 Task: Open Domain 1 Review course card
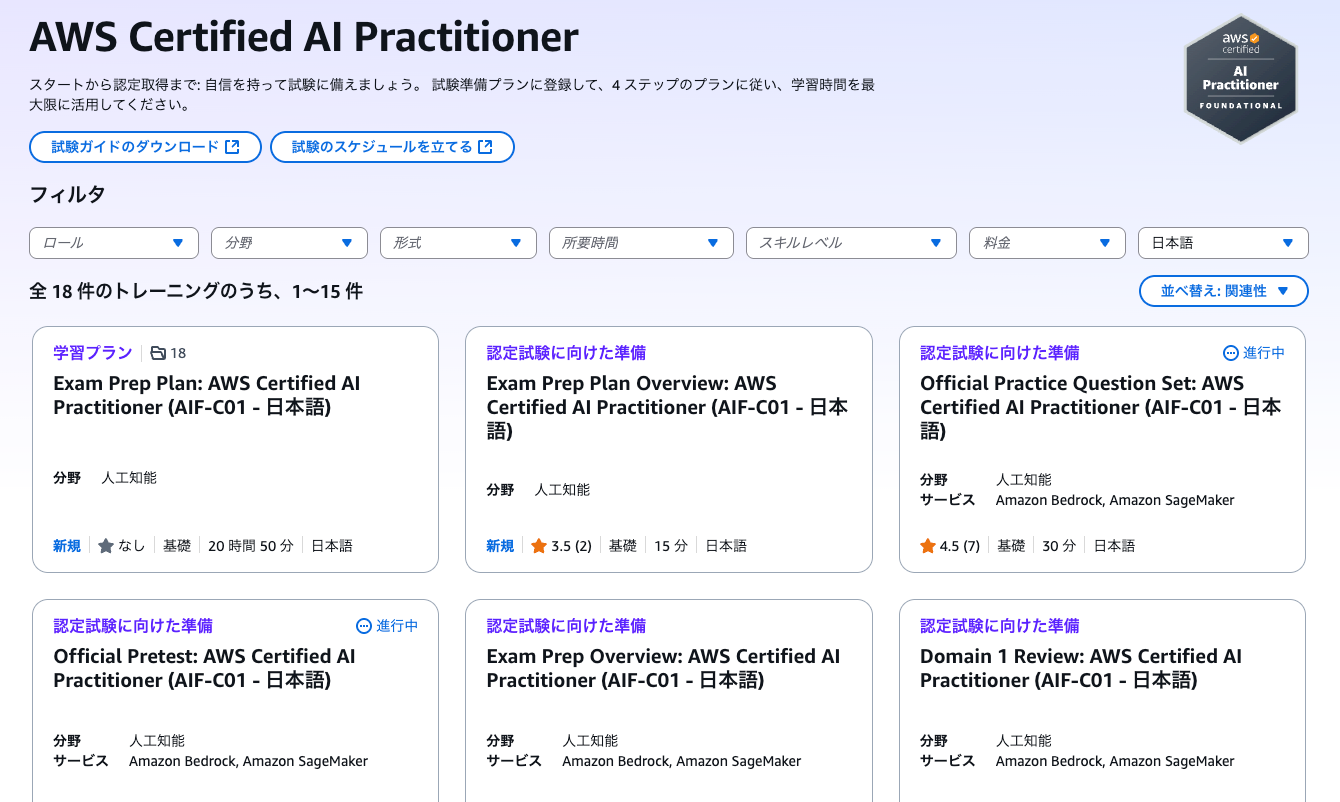(1081, 668)
